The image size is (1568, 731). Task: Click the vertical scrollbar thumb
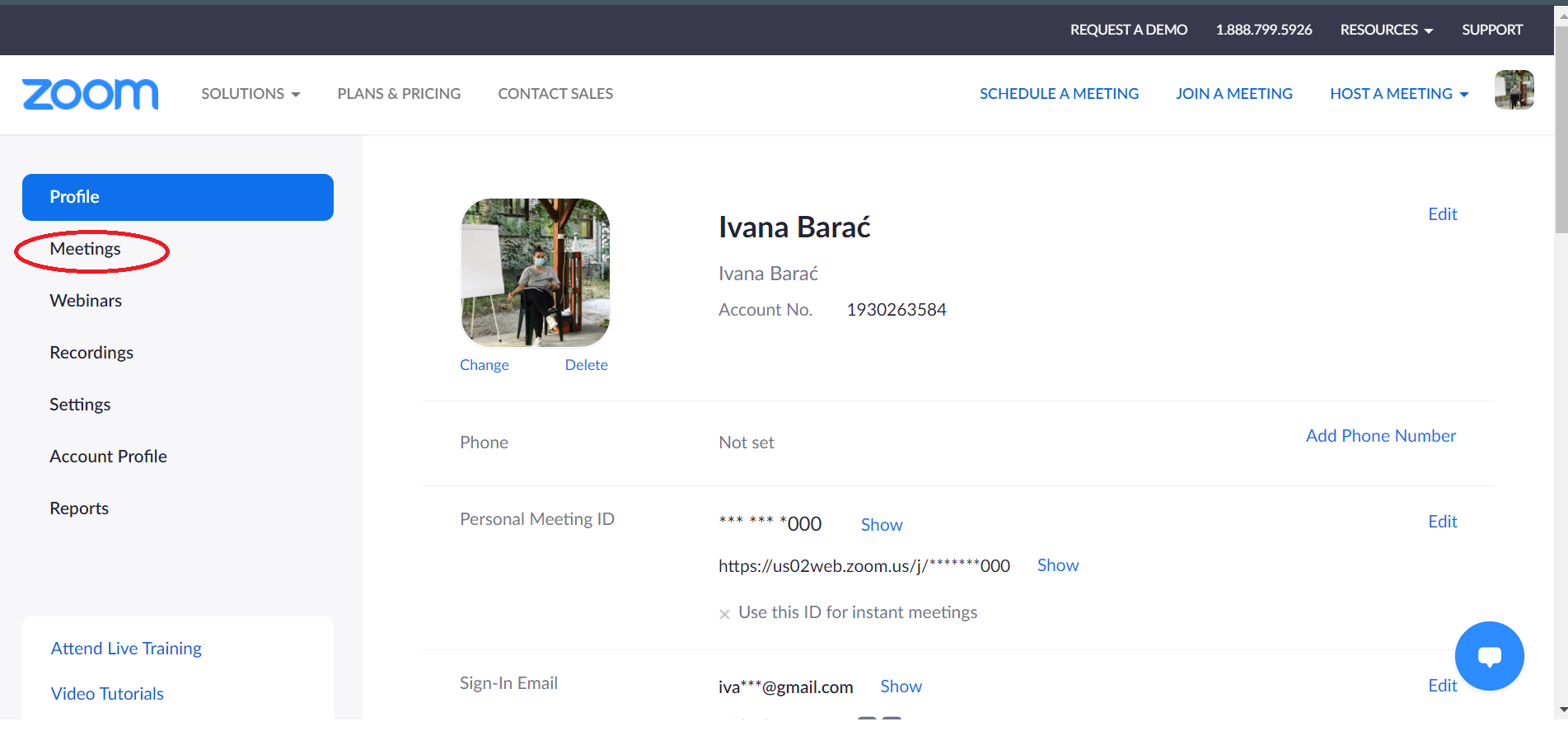1561,129
